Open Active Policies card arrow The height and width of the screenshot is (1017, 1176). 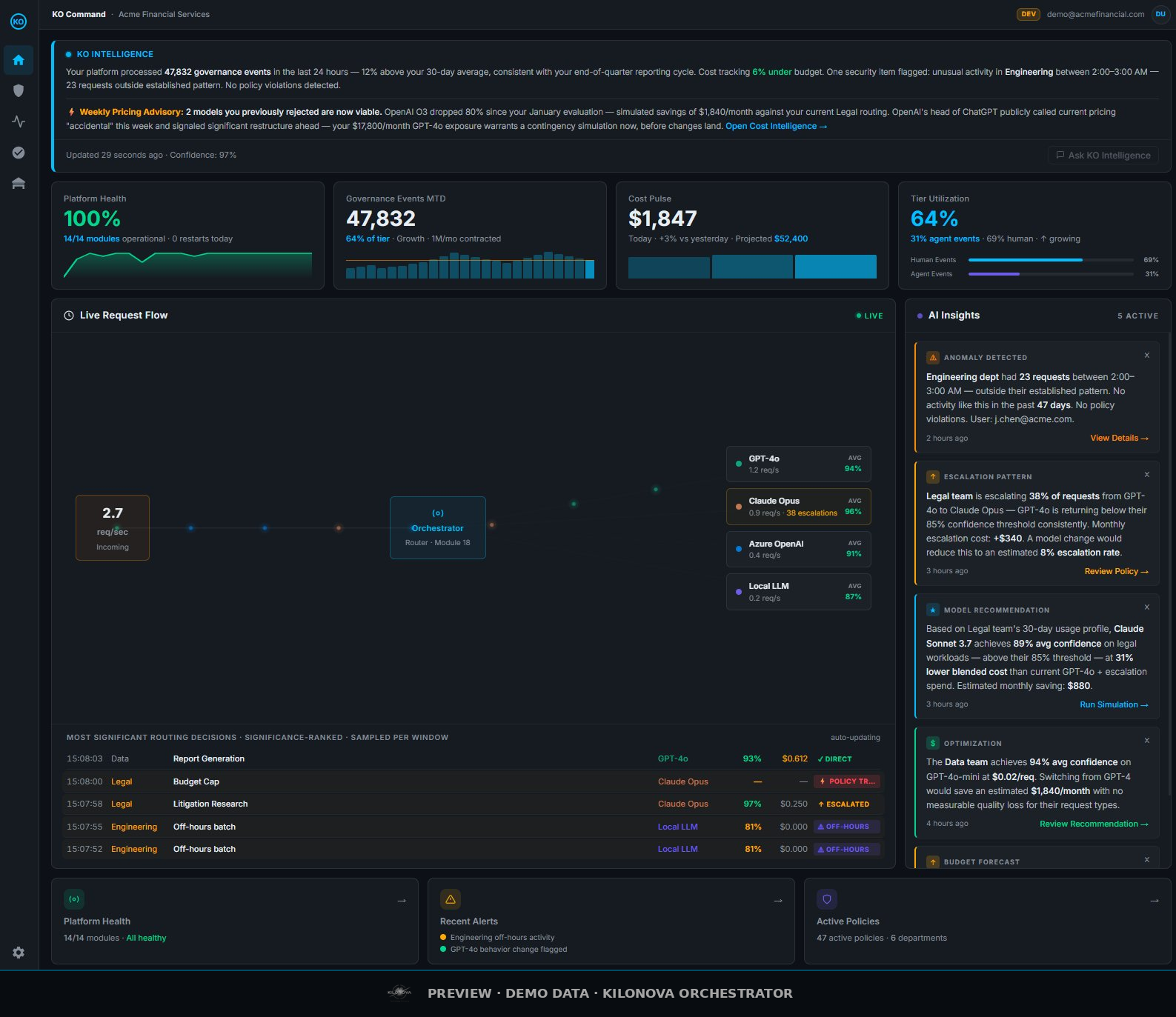[x=1155, y=901]
